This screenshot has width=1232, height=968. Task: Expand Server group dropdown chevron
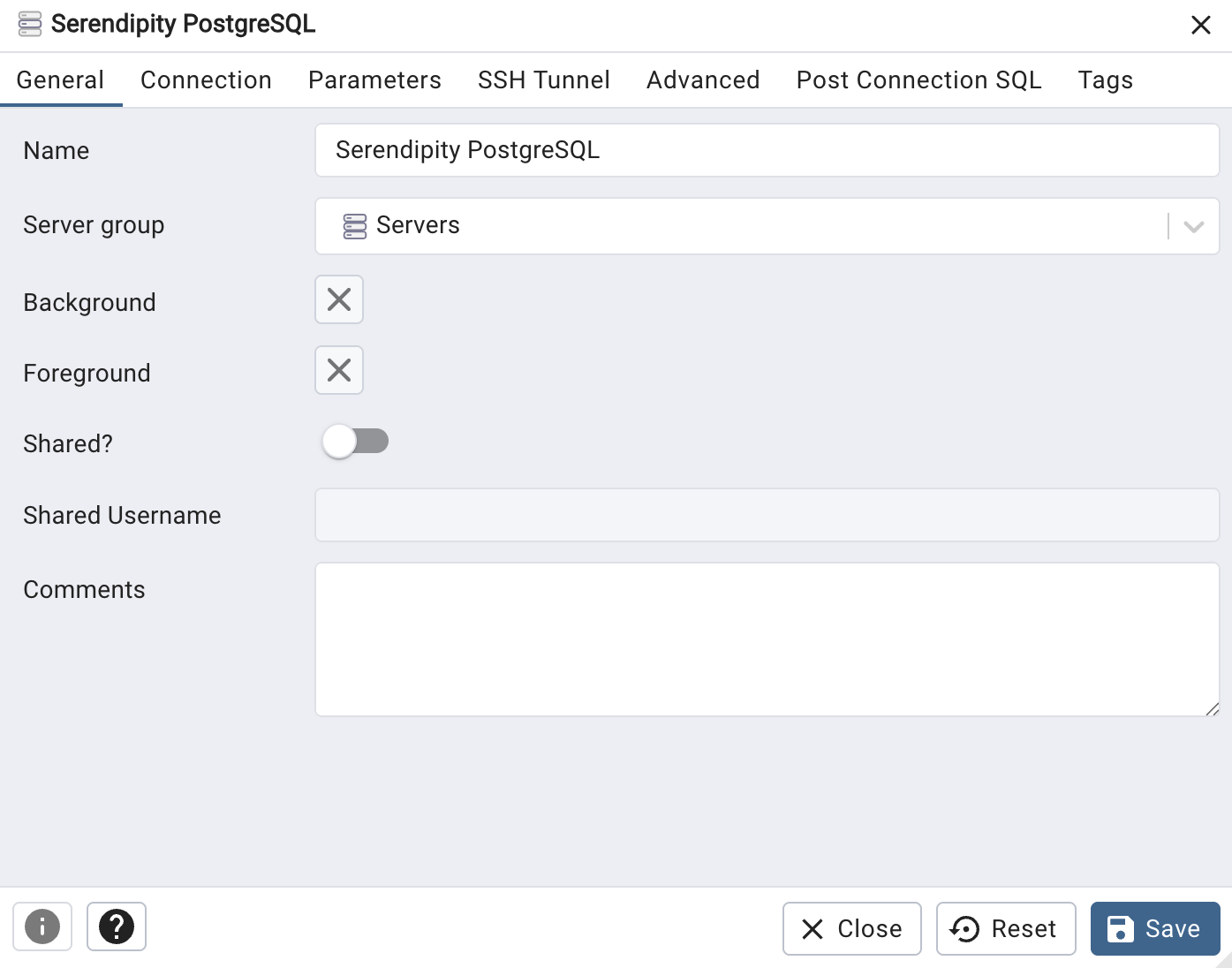(1194, 226)
